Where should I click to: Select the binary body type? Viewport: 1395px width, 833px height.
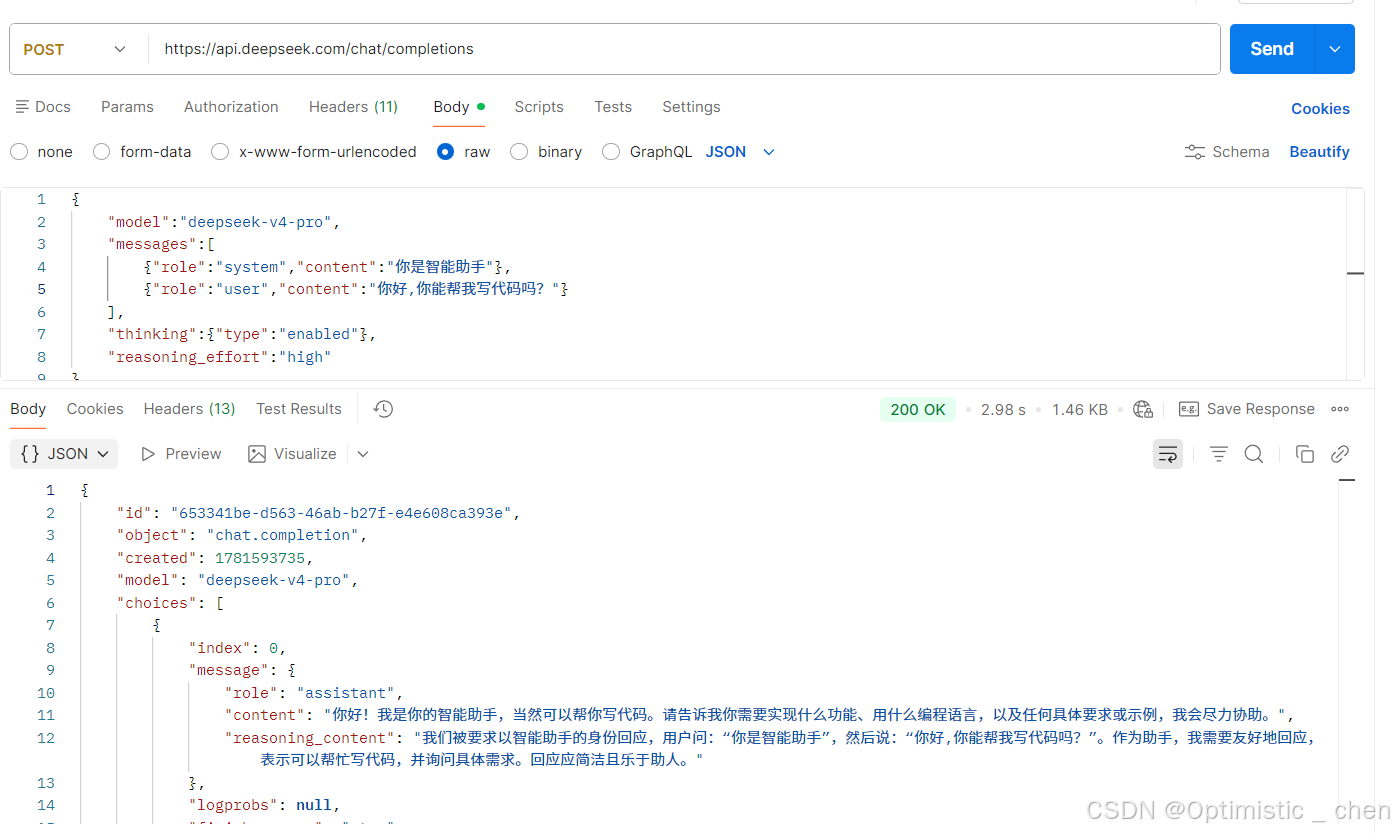click(519, 152)
